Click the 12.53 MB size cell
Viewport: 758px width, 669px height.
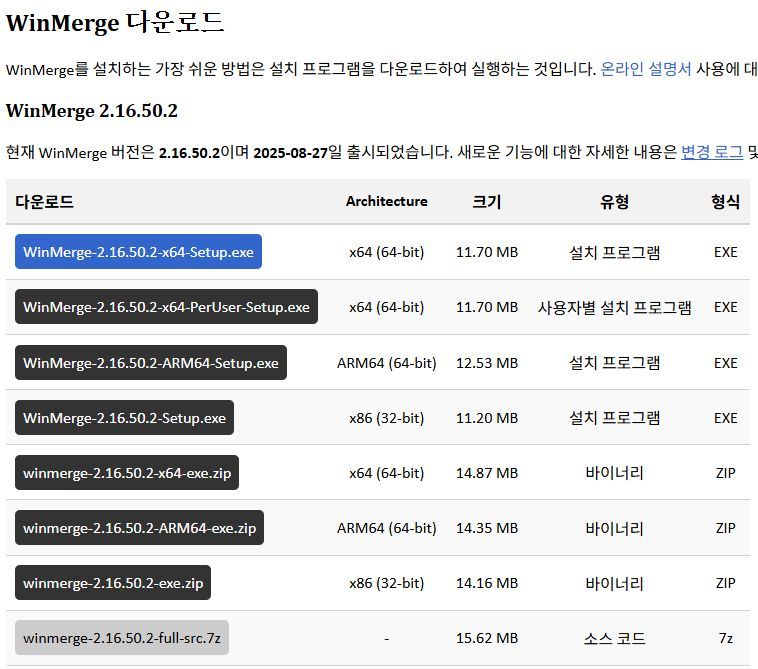pyautogui.click(x=487, y=363)
